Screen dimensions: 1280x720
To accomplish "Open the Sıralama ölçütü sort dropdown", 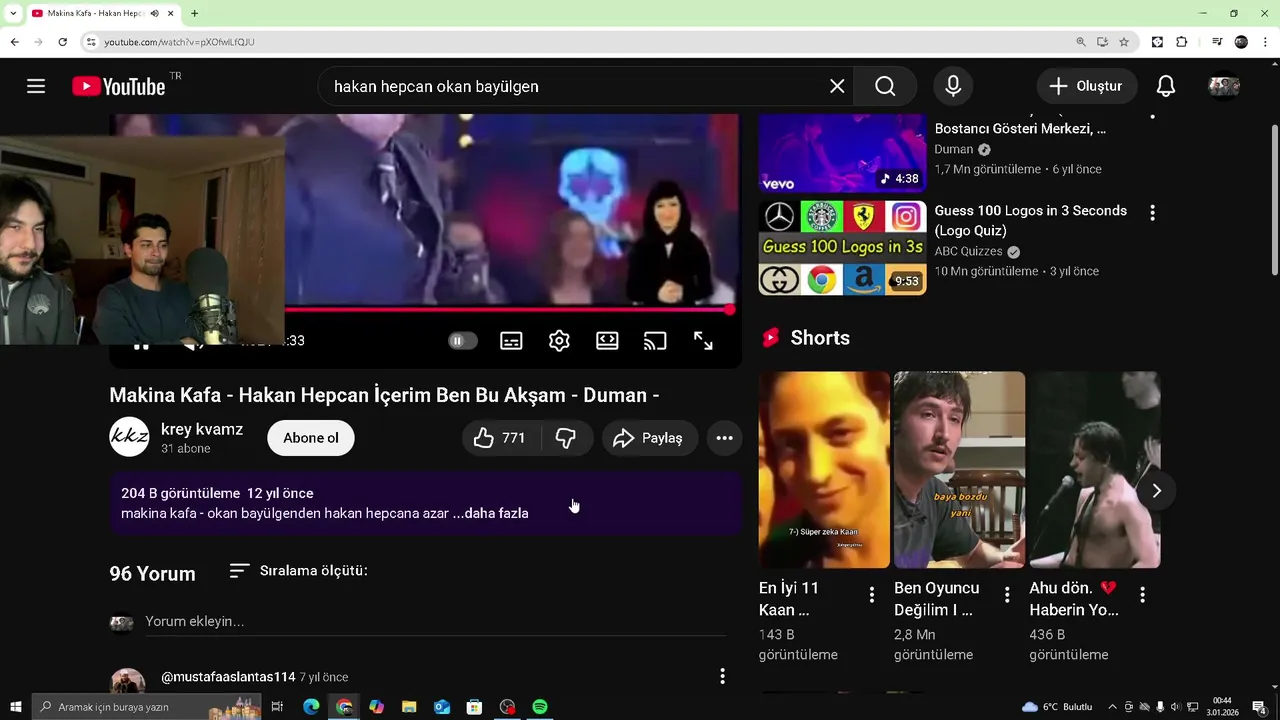I will coord(298,571).
